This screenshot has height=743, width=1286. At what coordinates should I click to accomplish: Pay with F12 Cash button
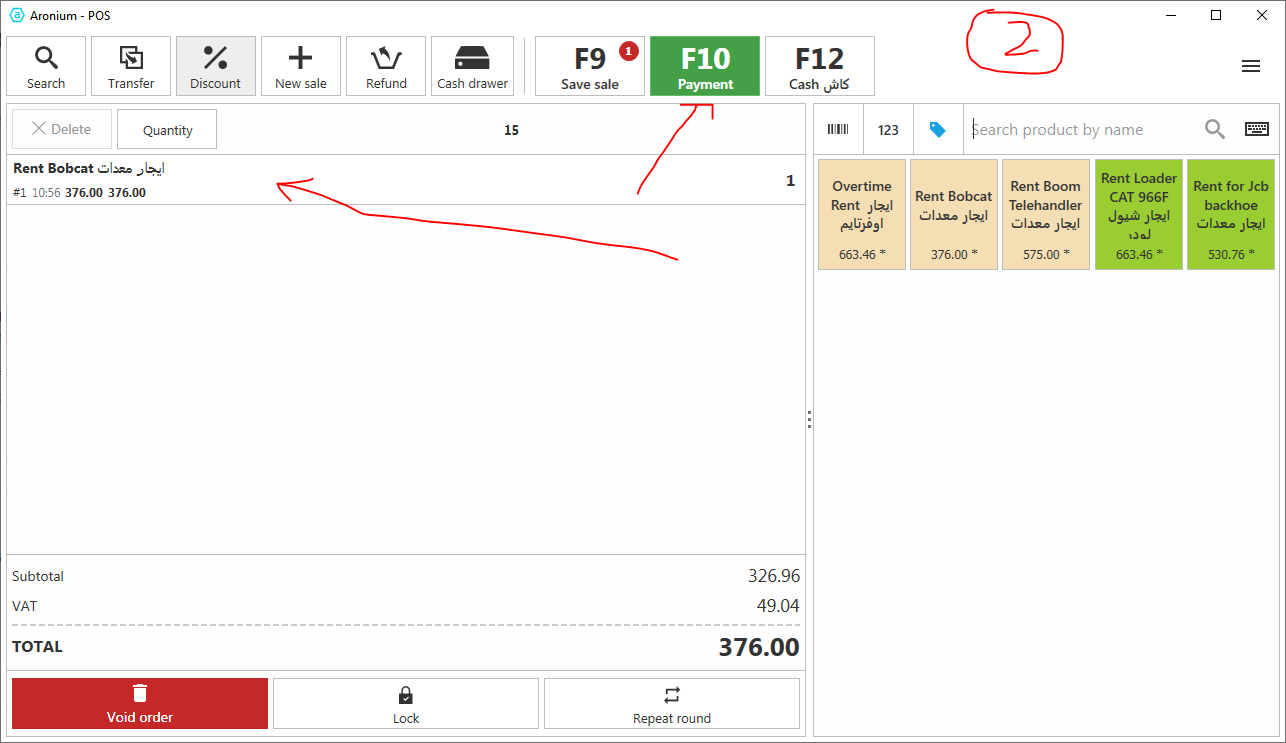click(x=819, y=67)
